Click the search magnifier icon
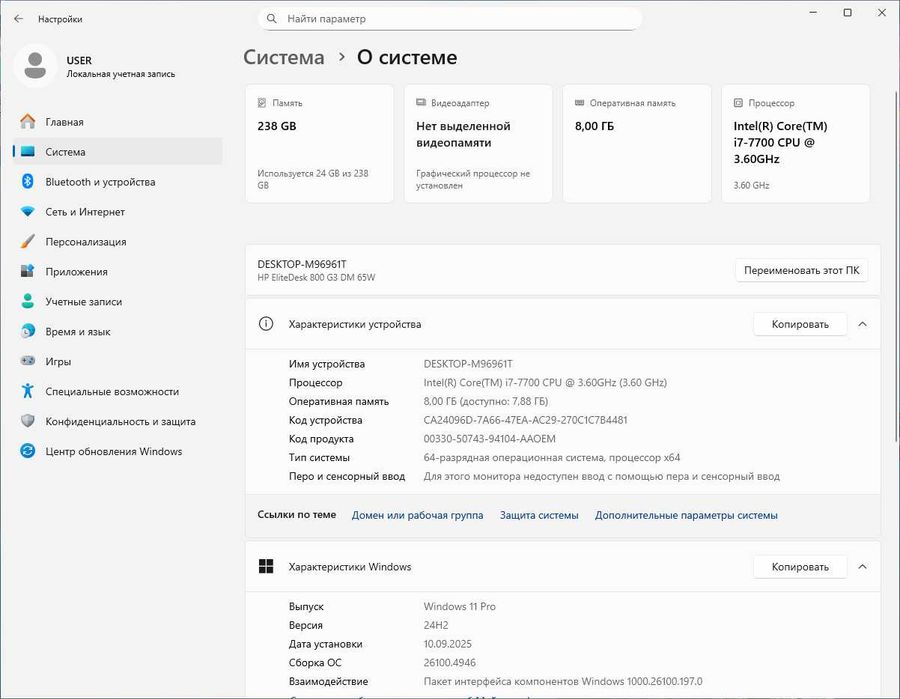This screenshot has height=699, width=900. 272,19
